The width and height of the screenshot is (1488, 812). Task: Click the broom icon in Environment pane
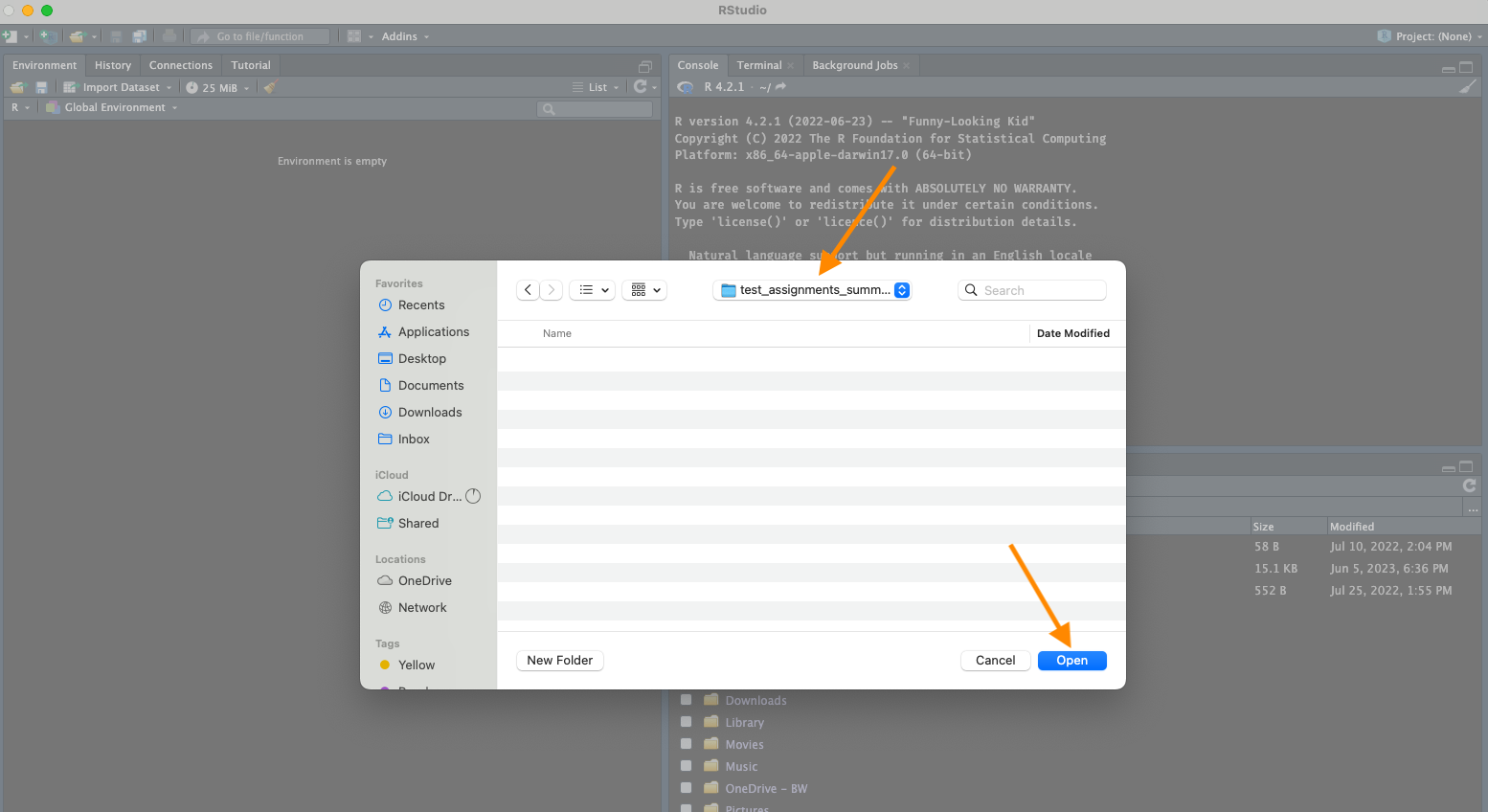point(270,87)
